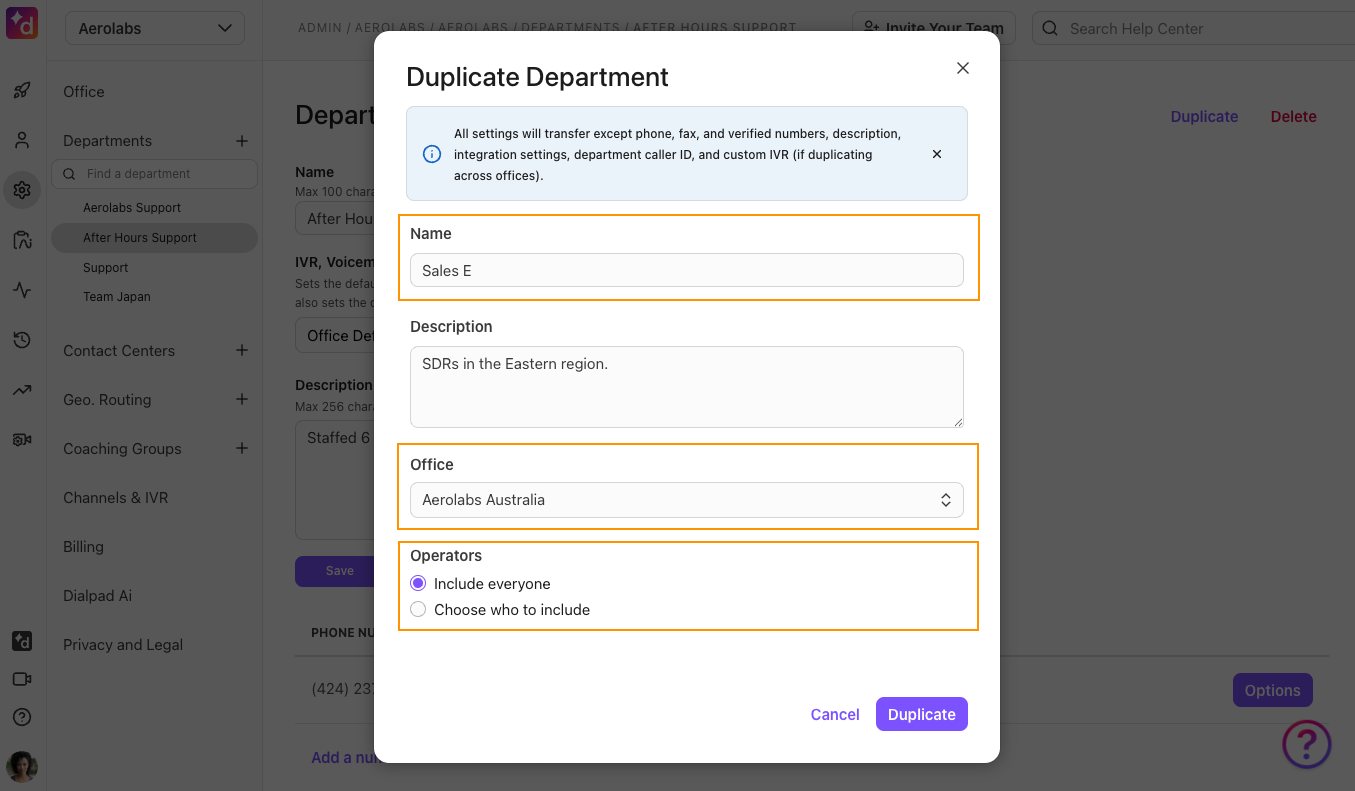
Task: Click the Dialpad logo icon
Action: point(22,22)
